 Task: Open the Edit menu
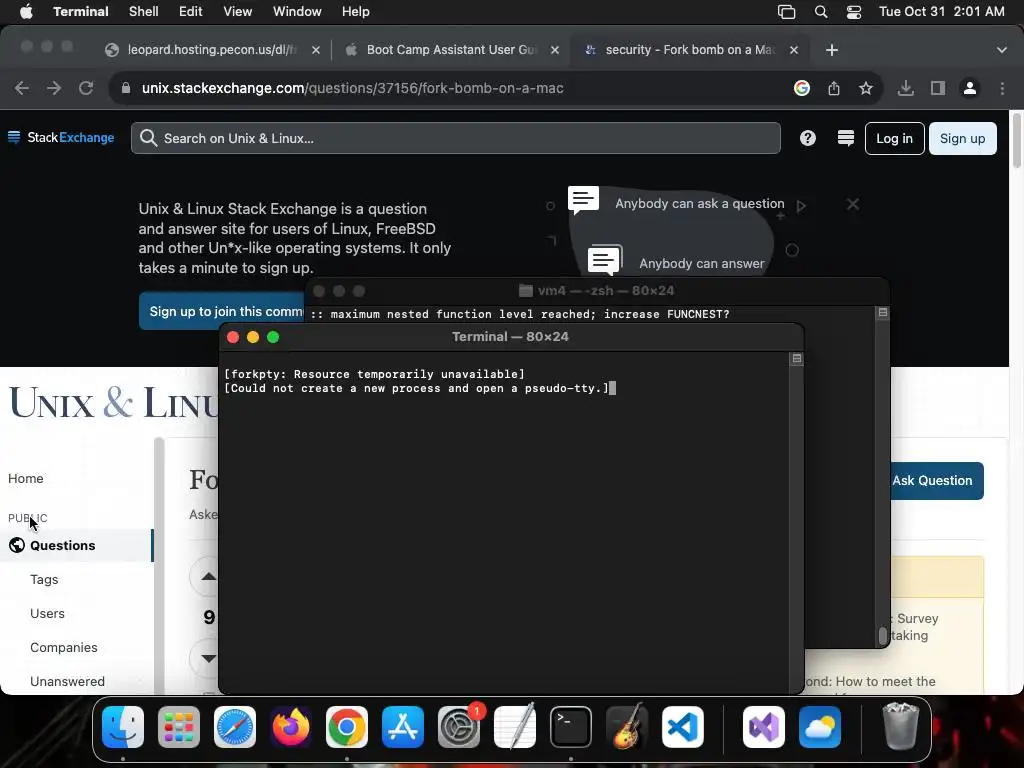[x=191, y=12]
